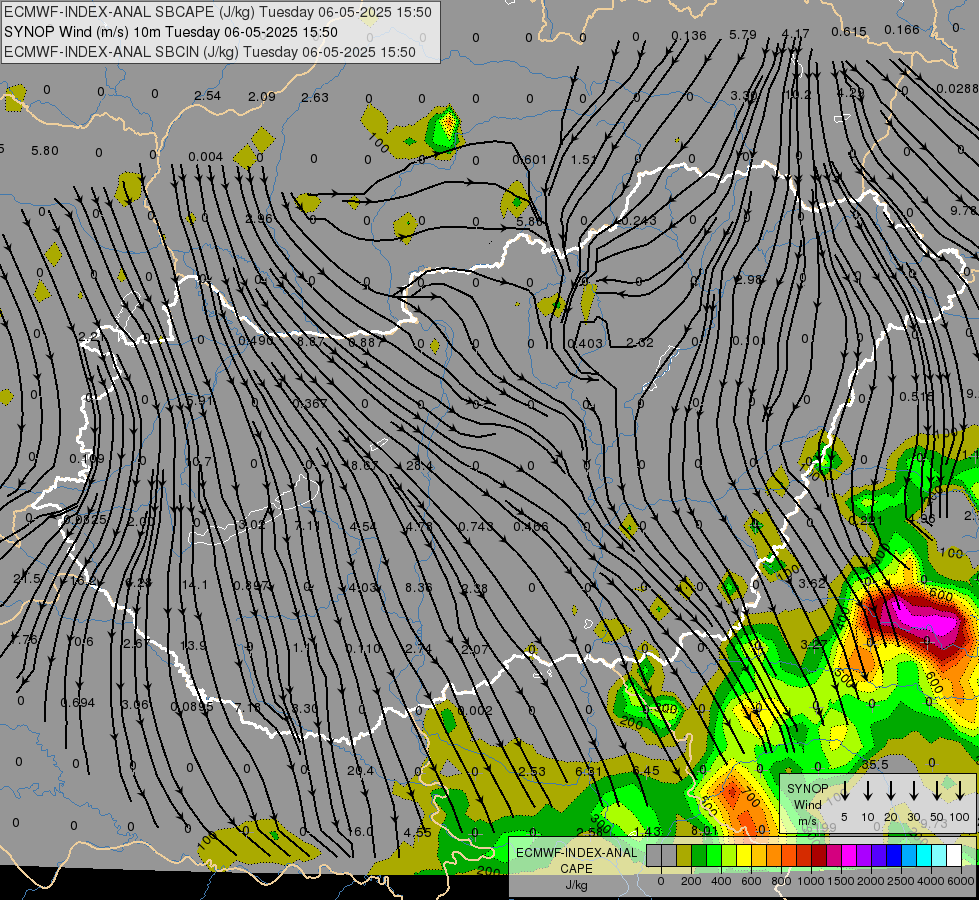Click the map value 10.7
Screen dimensions: 979x900
point(198,462)
